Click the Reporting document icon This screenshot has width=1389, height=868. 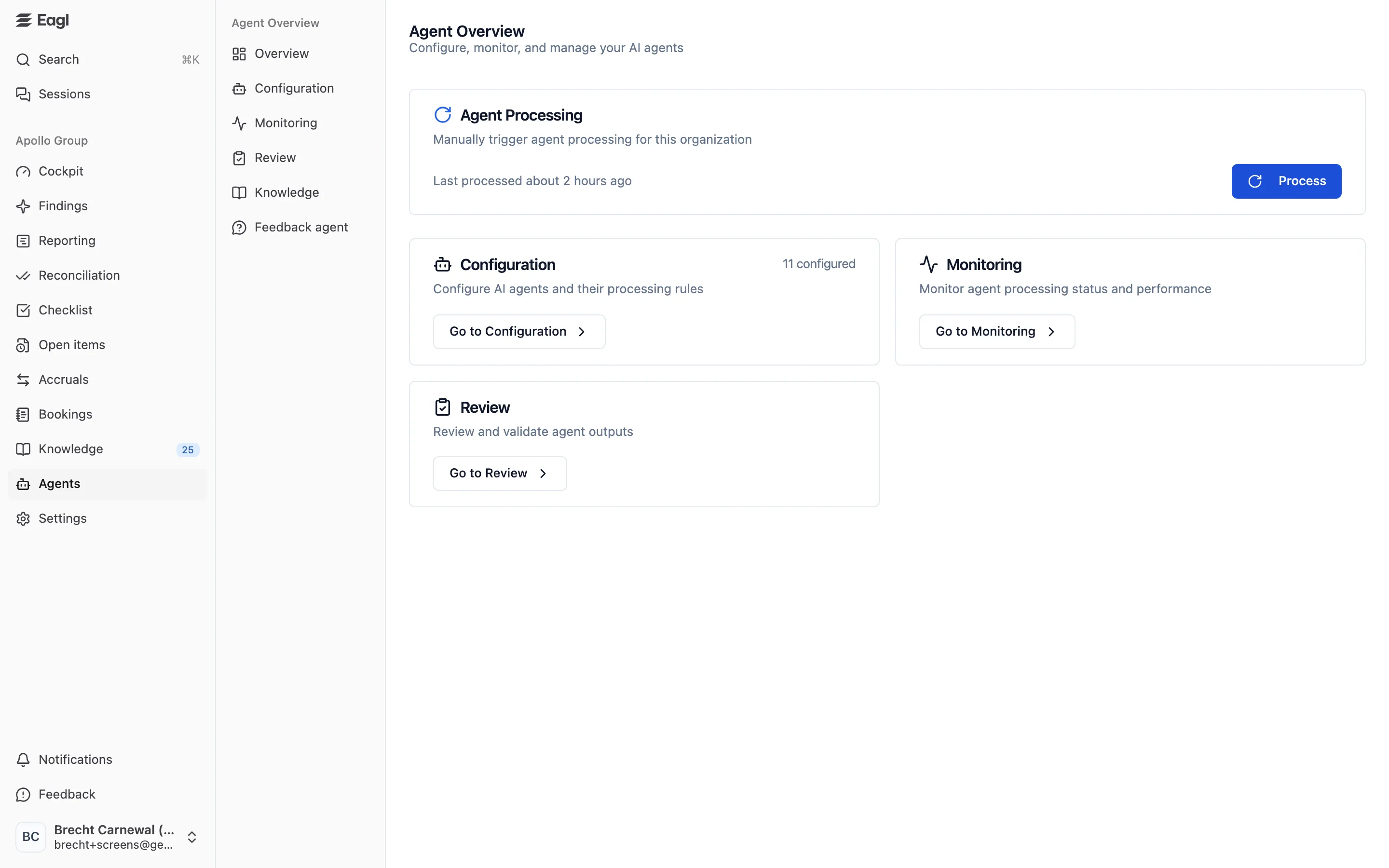coord(23,241)
